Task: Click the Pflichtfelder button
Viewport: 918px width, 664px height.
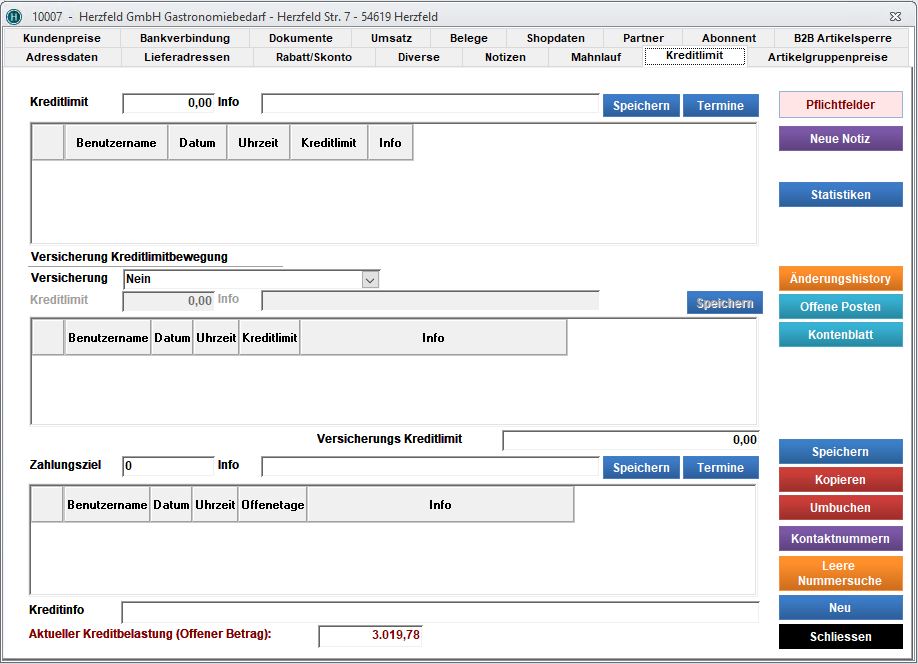Action: pos(840,105)
